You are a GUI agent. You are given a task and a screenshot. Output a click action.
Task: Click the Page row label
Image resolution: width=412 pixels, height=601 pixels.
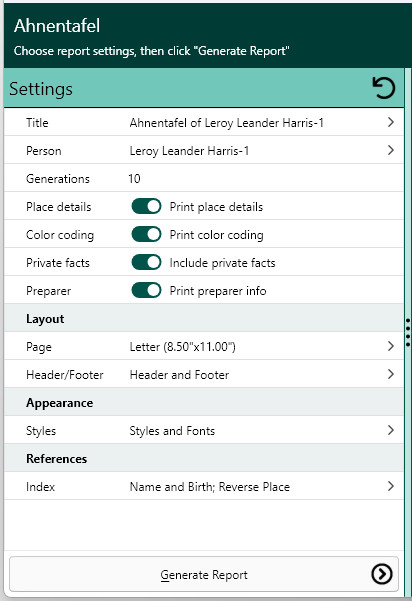coord(39,347)
